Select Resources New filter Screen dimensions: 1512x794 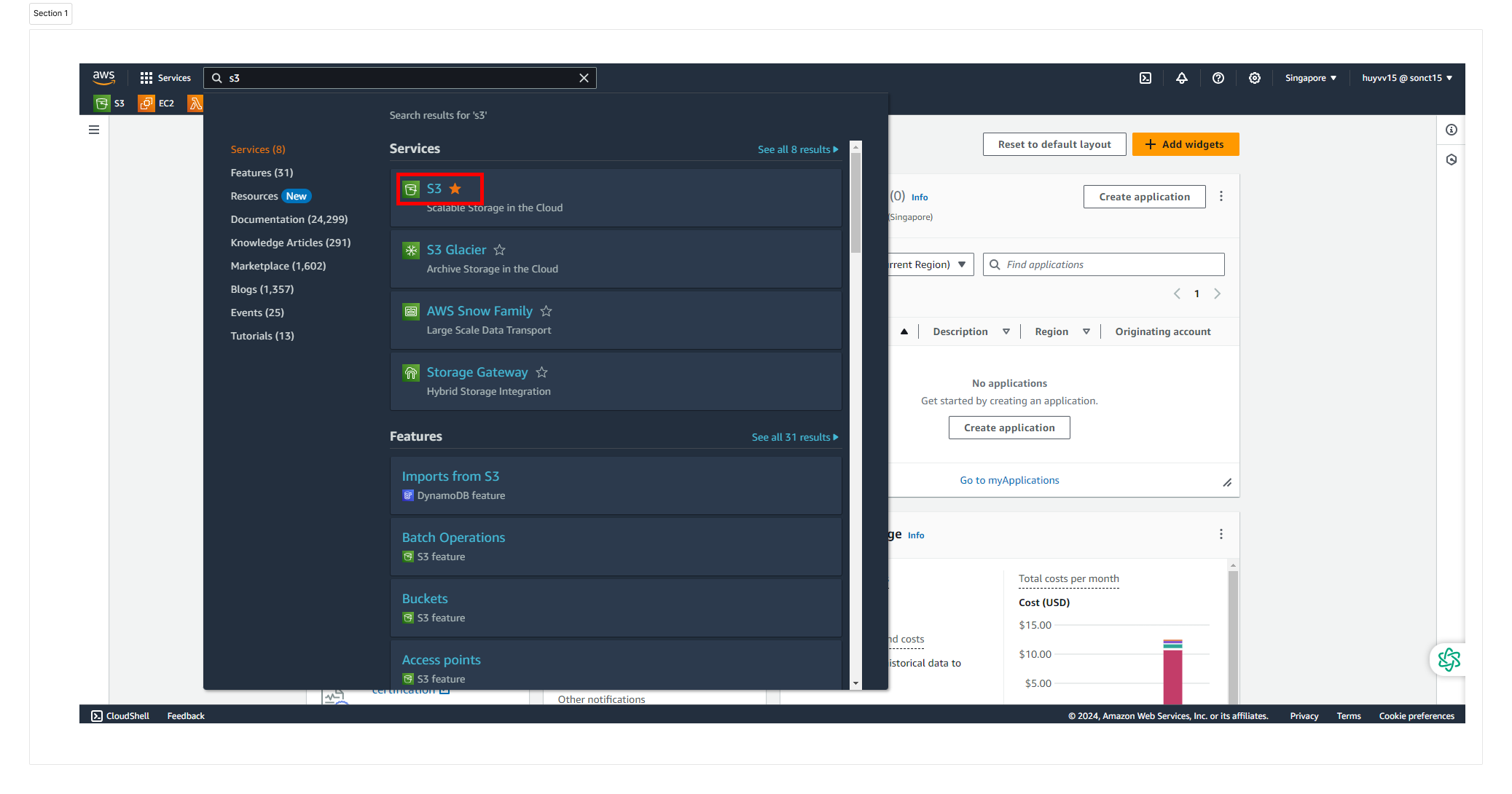coord(270,196)
